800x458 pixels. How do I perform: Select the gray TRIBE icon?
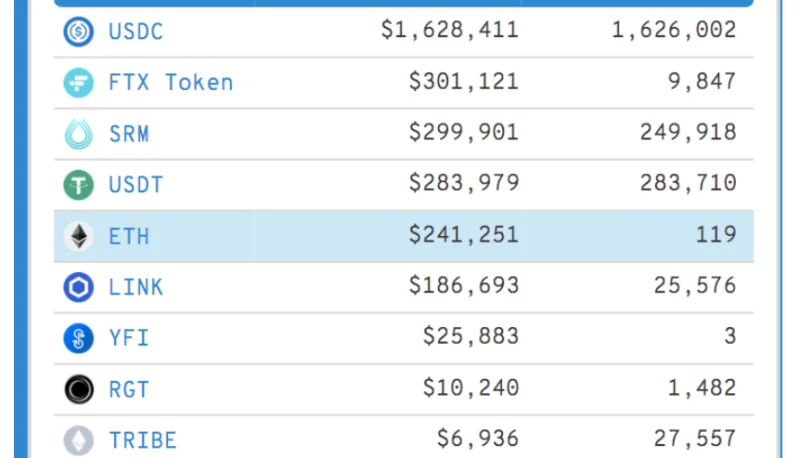pyautogui.click(x=79, y=440)
